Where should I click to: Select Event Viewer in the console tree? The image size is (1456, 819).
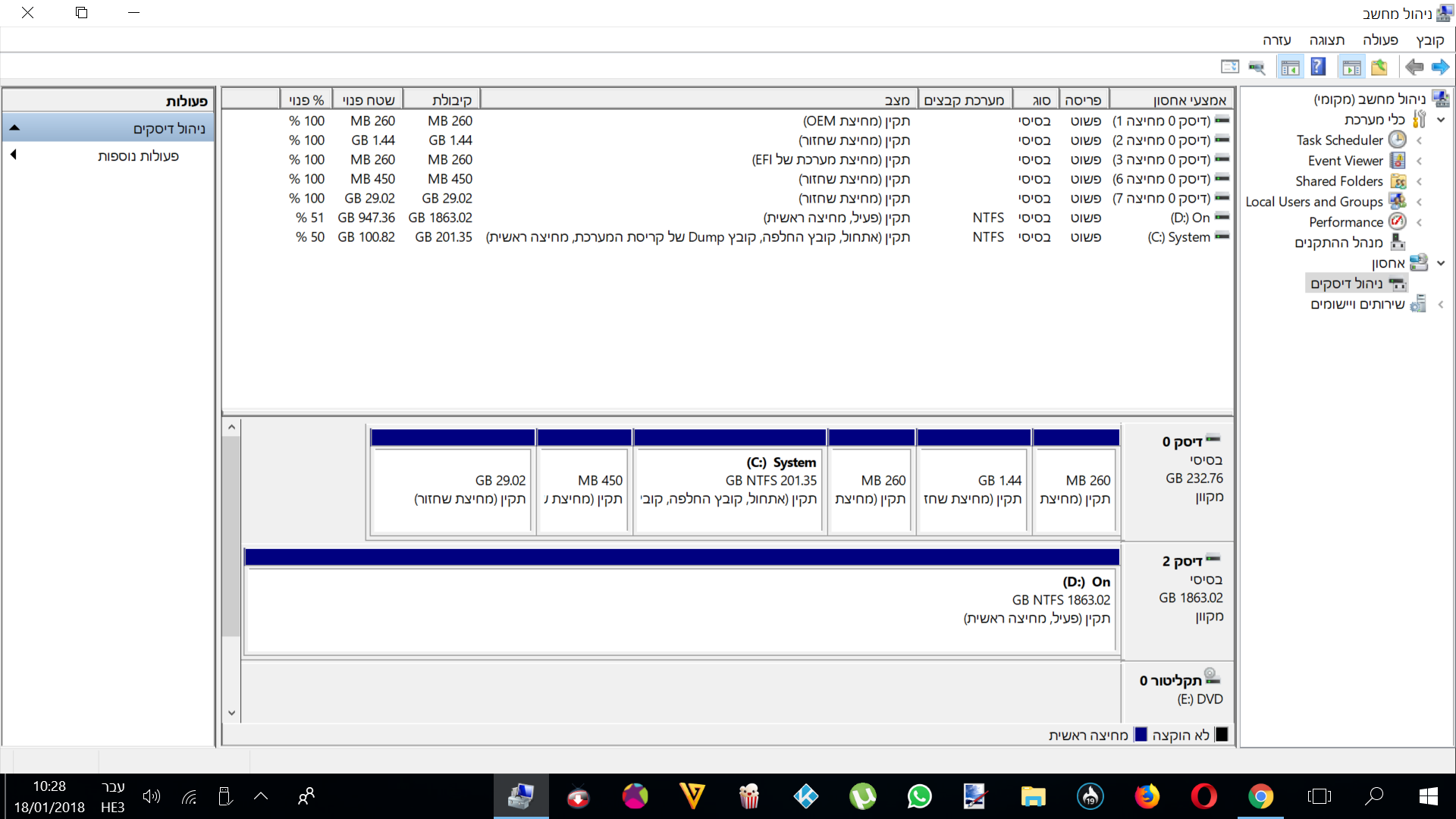click(x=1345, y=161)
